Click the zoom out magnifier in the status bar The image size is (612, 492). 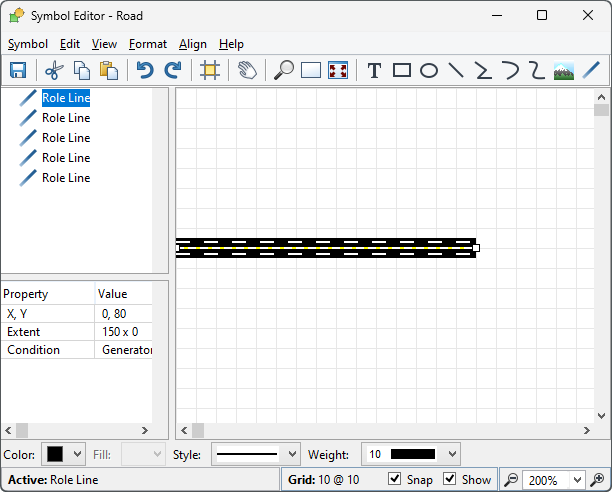pos(510,479)
